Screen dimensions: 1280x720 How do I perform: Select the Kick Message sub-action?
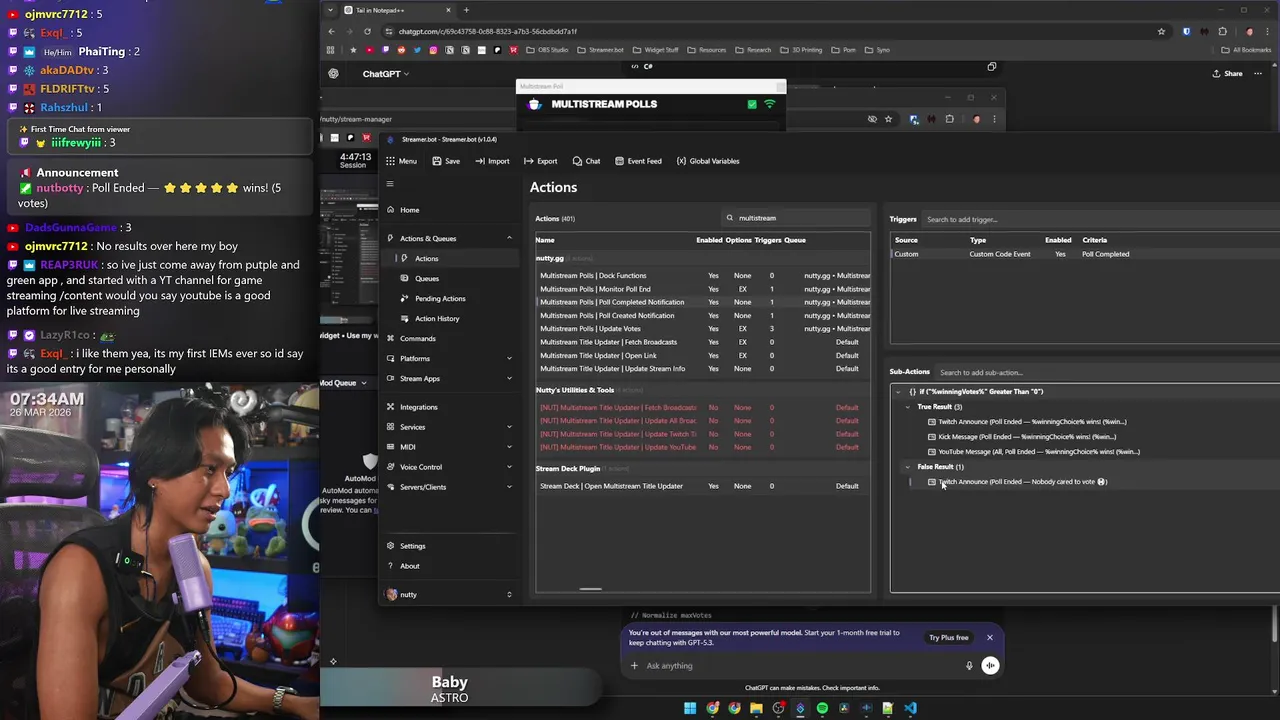pyautogui.click(x=1027, y=437)
